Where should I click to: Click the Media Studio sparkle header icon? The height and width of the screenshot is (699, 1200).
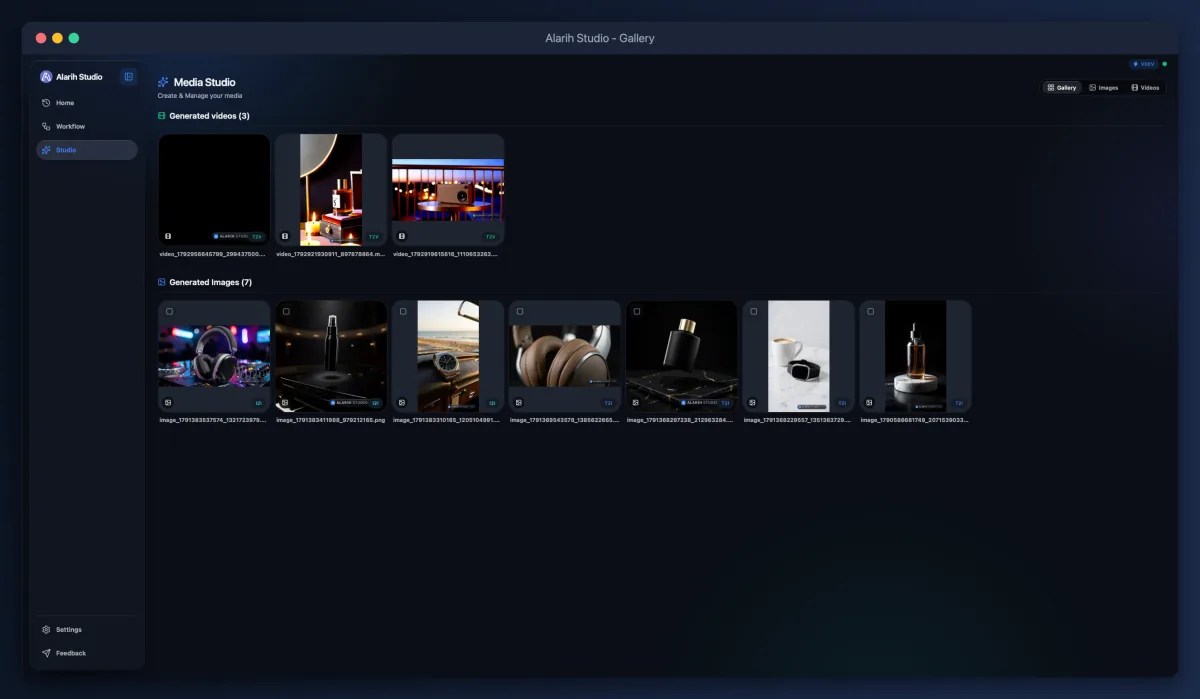(163, 82)
